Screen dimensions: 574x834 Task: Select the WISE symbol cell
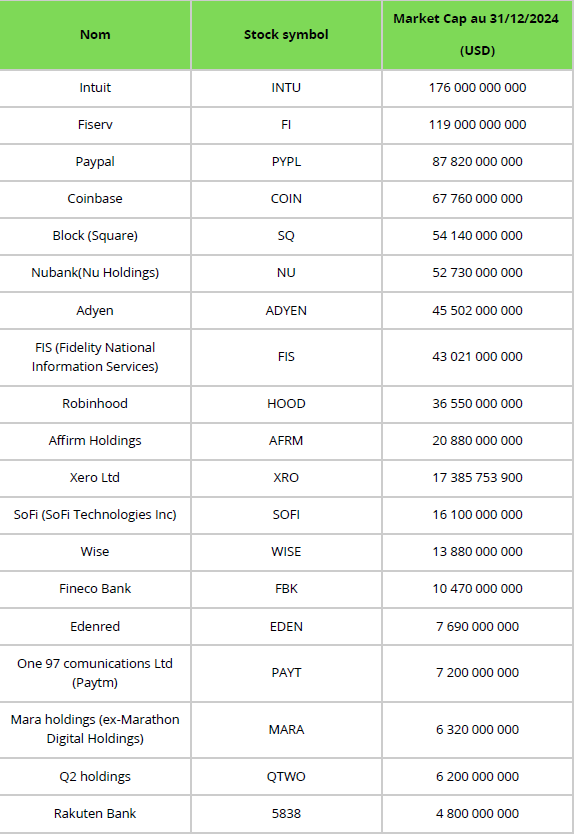(x=286, y=552)
